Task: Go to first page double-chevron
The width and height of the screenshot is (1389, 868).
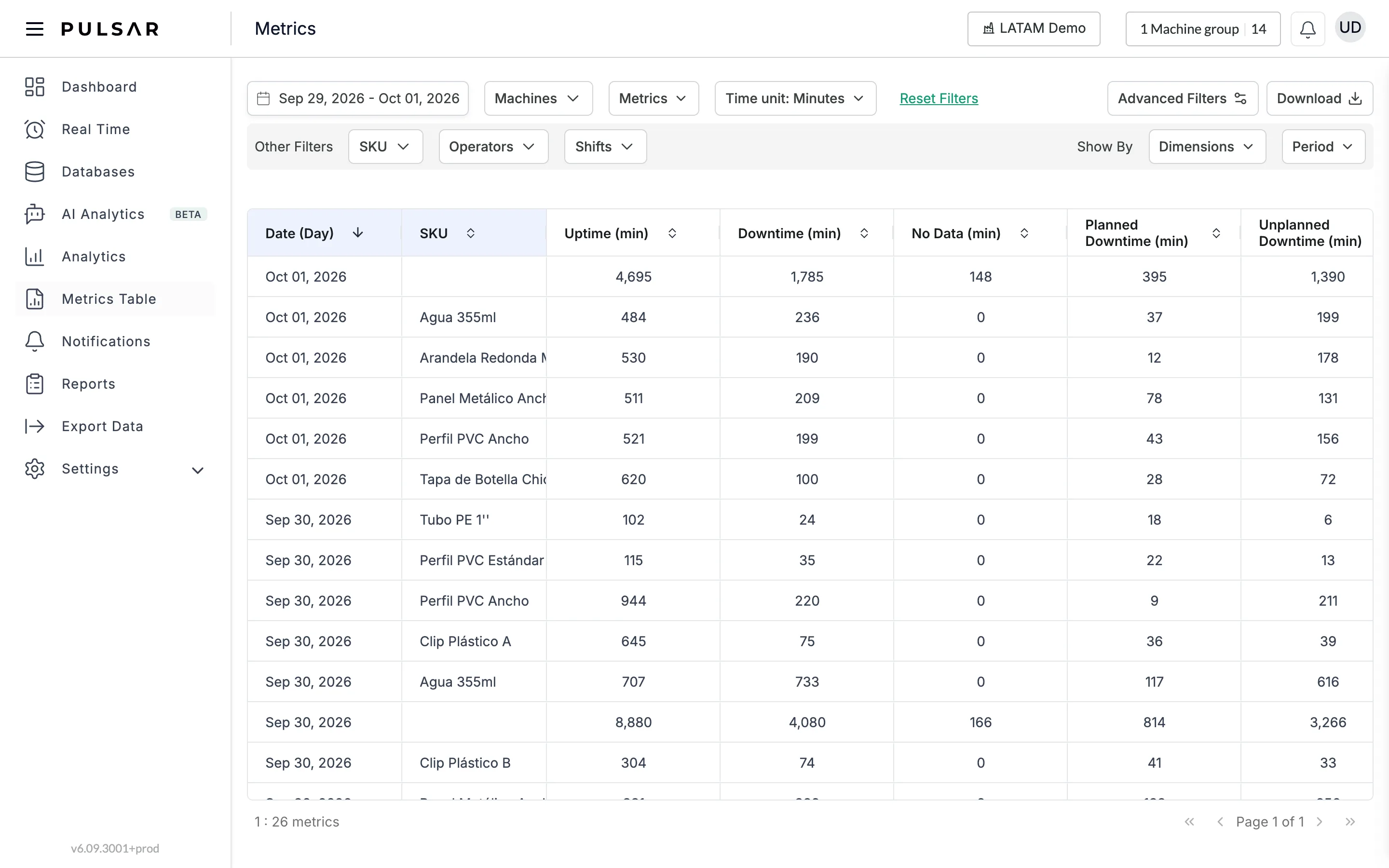Action: click(1189, 822)
